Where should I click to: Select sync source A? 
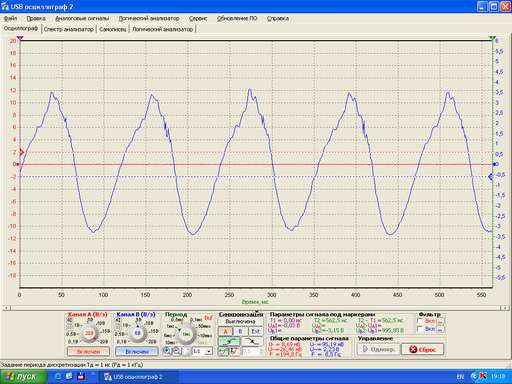coord(225,331)
